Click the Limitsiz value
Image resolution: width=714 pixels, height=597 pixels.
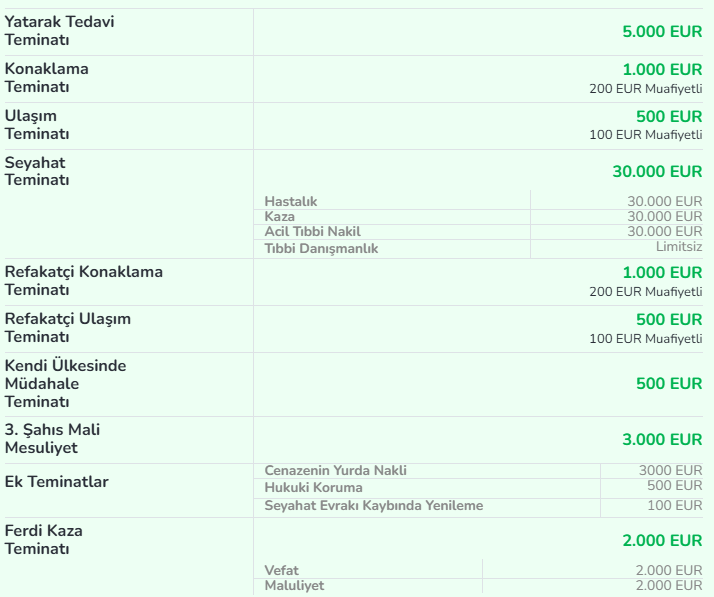[679, 247]
